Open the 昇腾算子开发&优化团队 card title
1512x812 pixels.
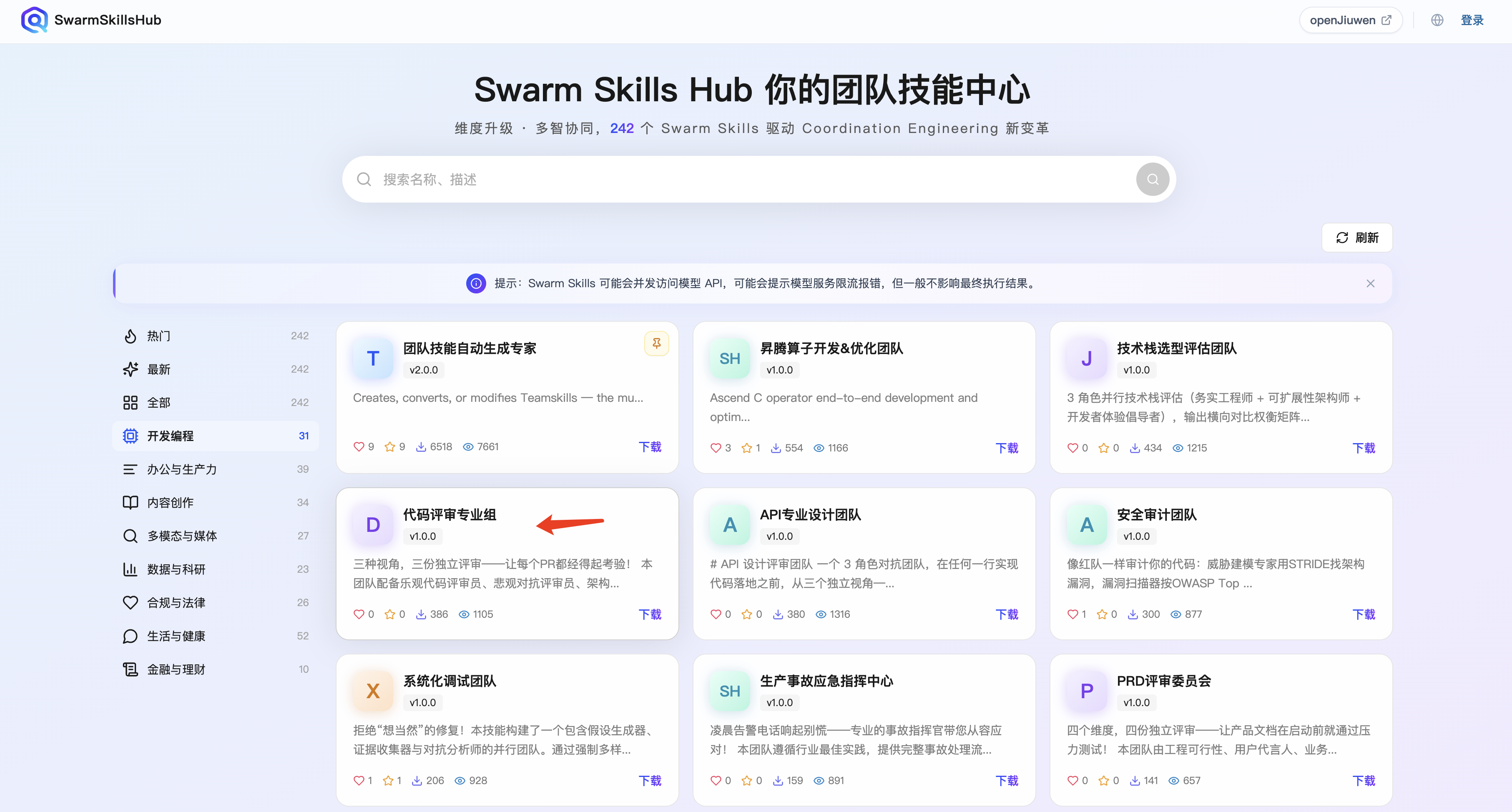(831, 348)
